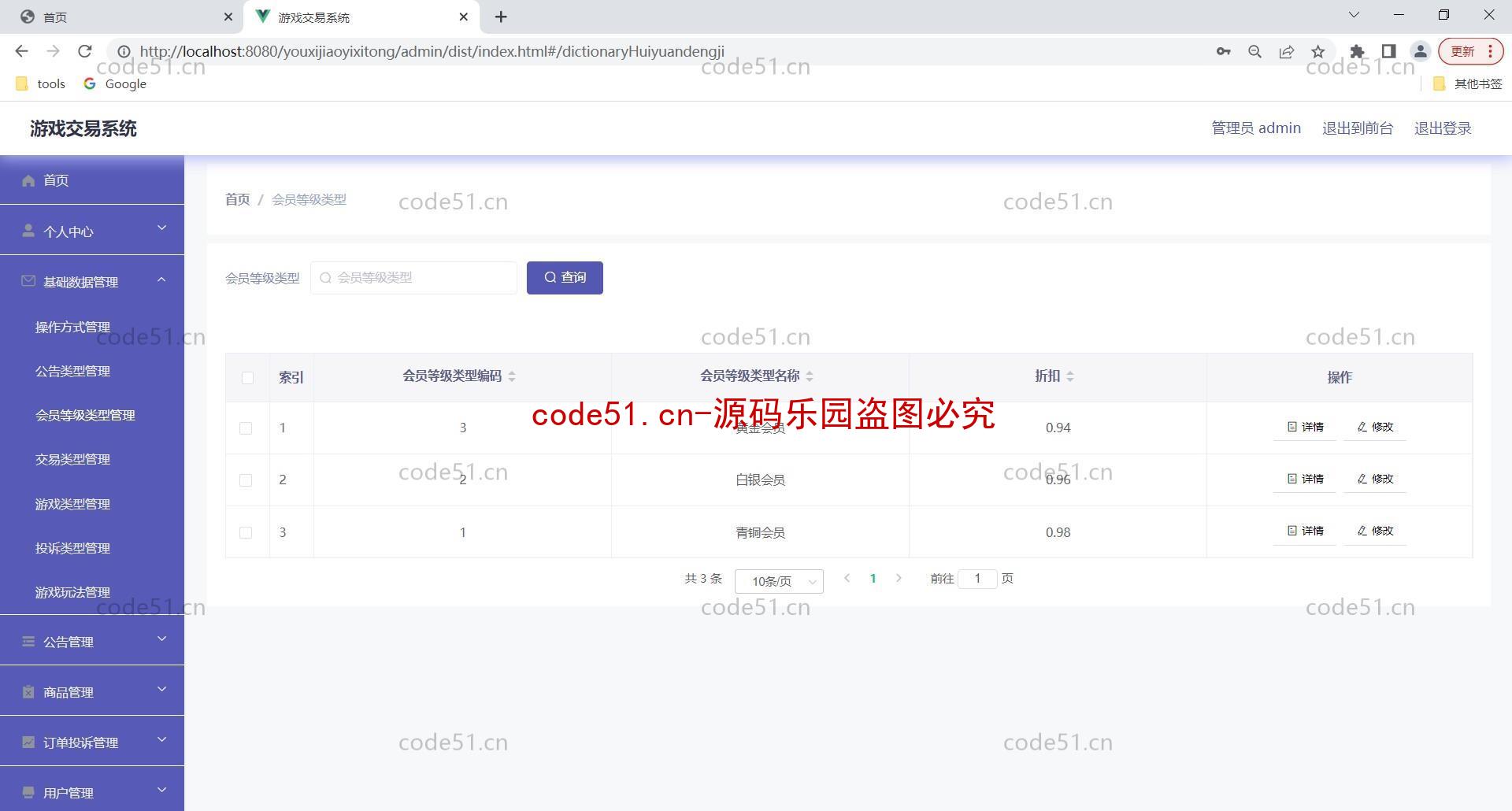Click the 查询 search button

click(x=565, y=278)
